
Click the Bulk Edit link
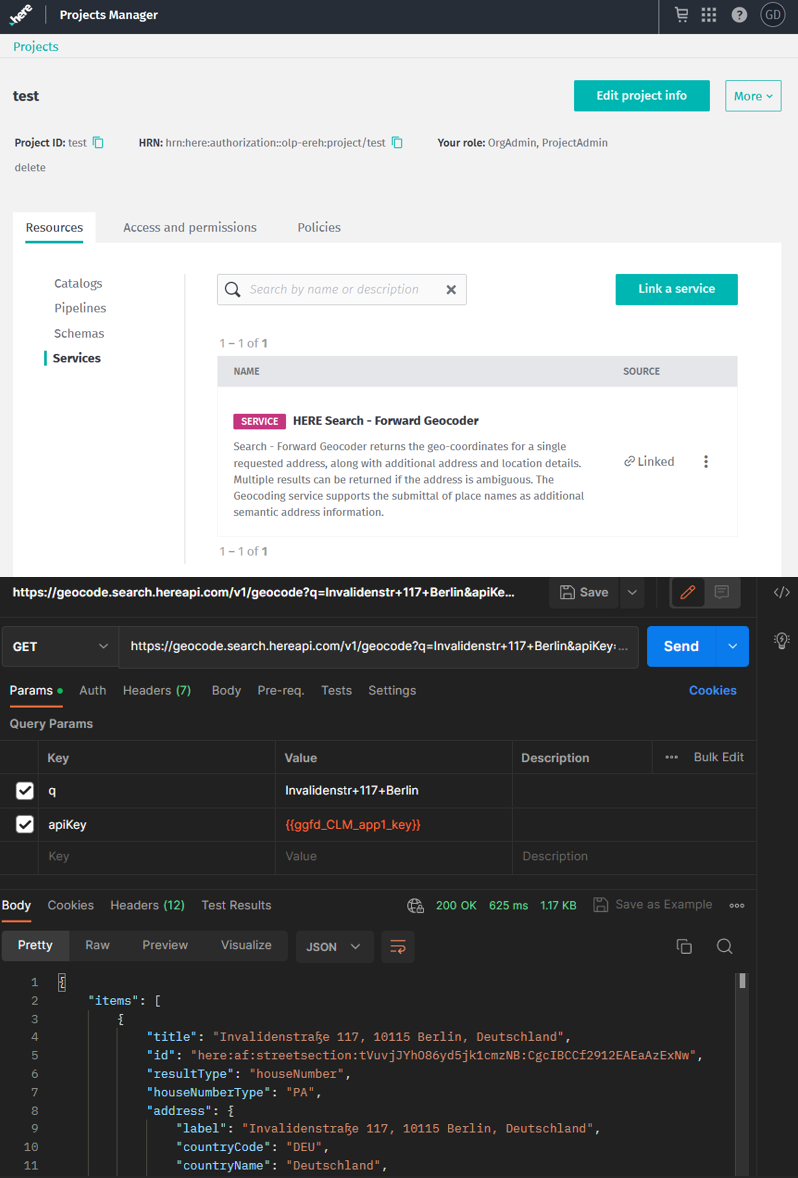coord(718,757)
